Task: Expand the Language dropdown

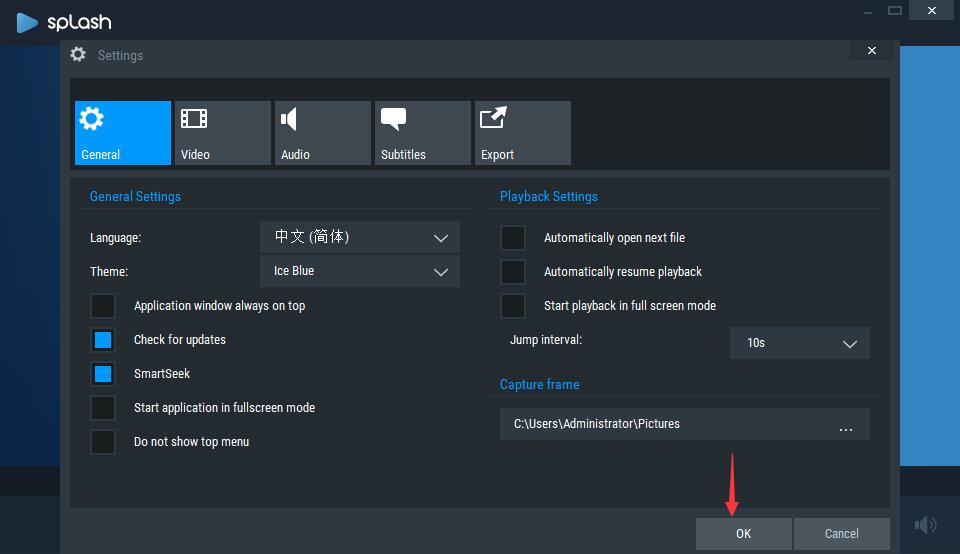Action: [x=360, y=237]
